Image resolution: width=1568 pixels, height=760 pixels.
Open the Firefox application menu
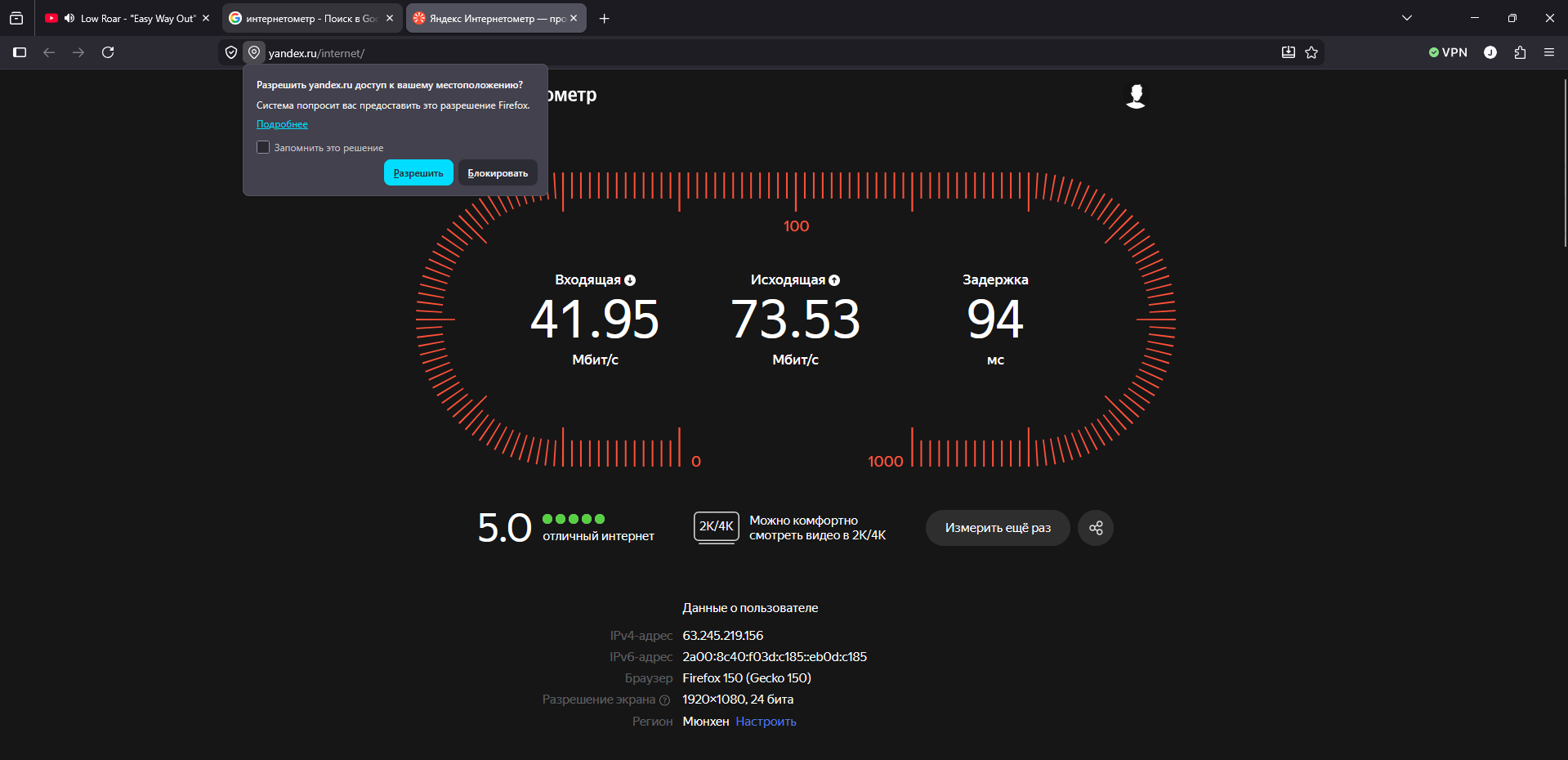1549,52
